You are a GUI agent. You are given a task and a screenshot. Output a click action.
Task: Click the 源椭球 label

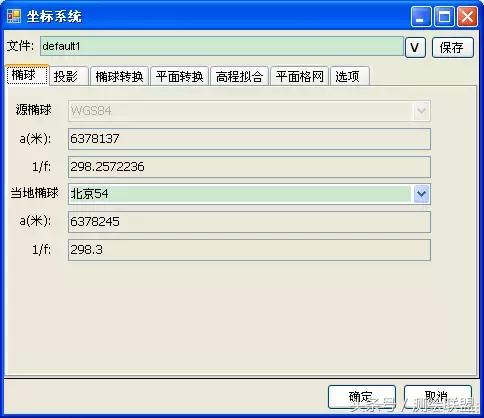[34, 109]
